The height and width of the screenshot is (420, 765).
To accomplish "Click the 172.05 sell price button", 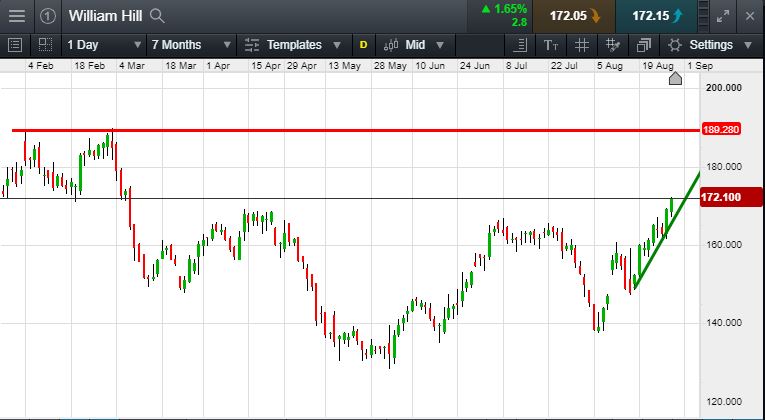I will 574,16.
